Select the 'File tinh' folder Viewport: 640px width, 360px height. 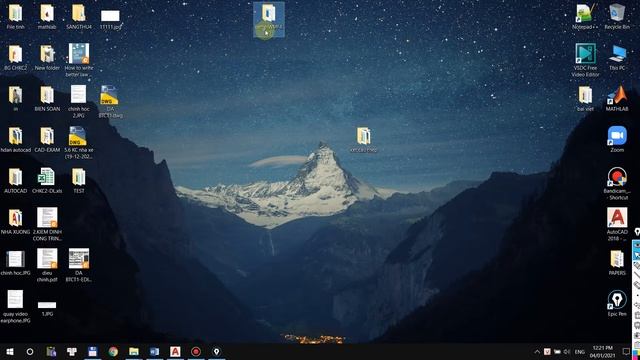(x=16, y=16)
